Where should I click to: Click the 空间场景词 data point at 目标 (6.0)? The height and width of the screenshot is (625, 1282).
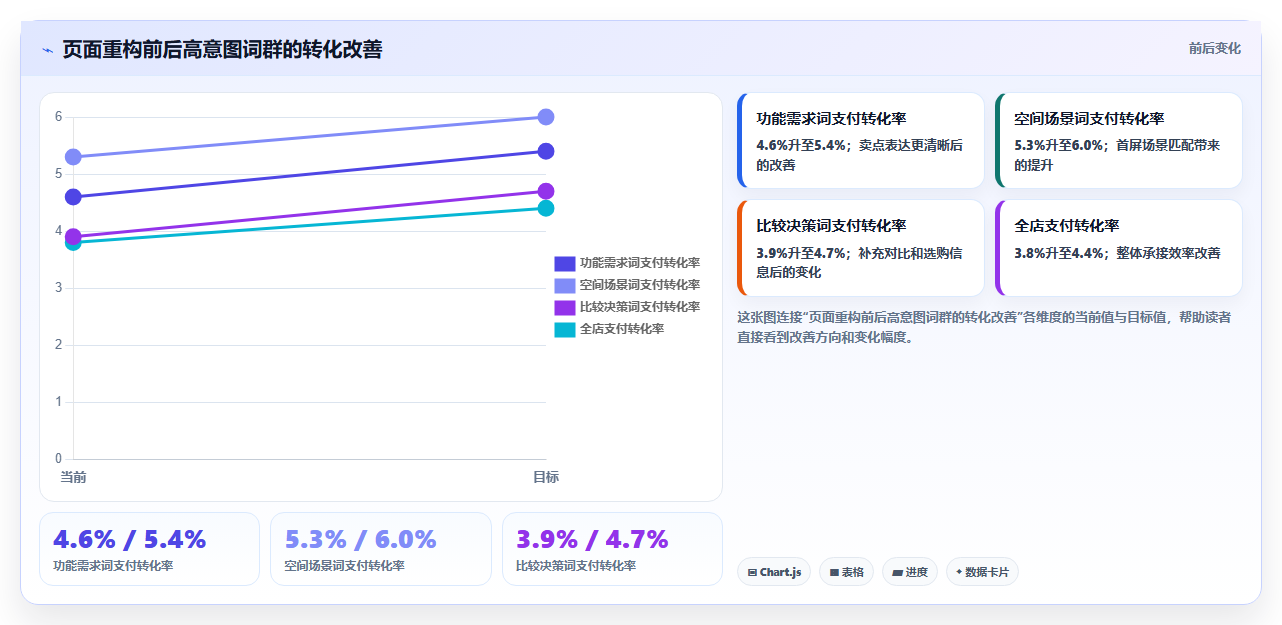coord(546,117)
